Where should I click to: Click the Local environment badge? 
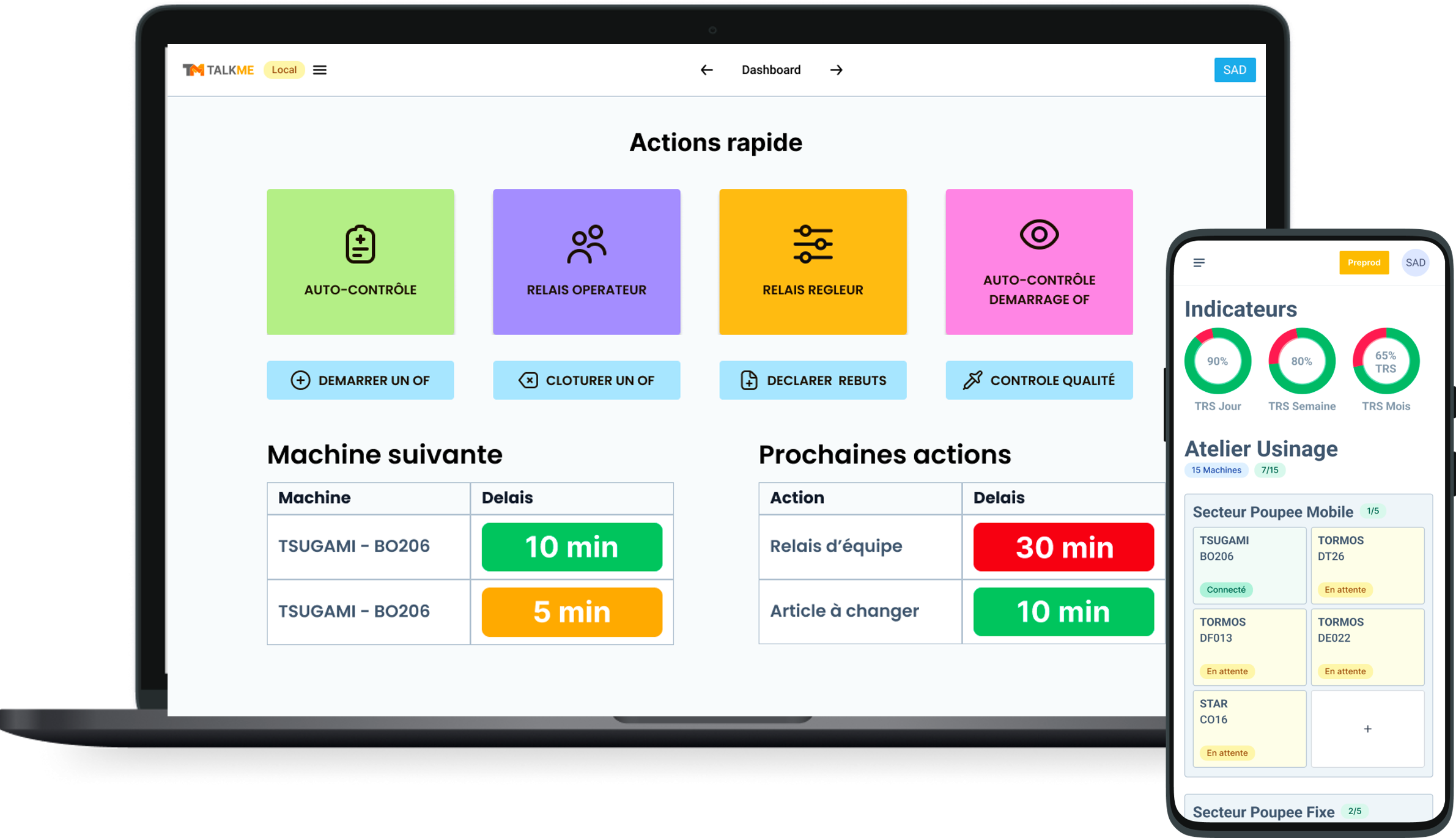tap(284, 70)
